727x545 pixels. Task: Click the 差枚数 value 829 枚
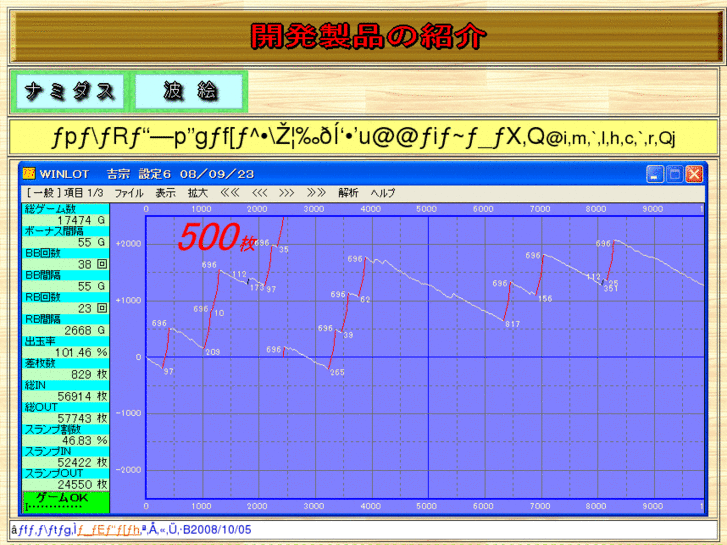coord(89,374)
